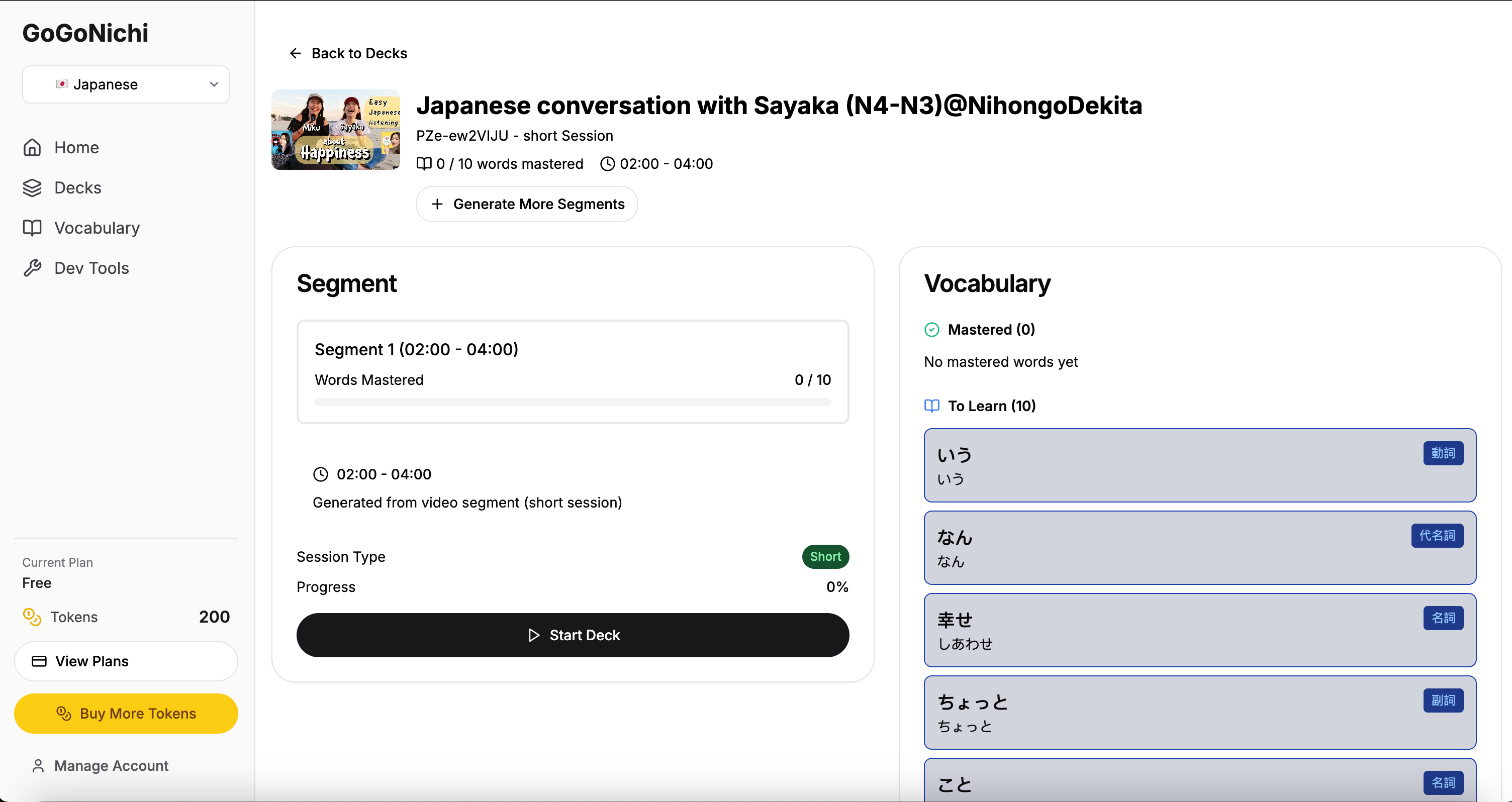Click the Vocabulary book icon in sidebar
This screenshot has height=802, width=1512.
pos(32,228)
